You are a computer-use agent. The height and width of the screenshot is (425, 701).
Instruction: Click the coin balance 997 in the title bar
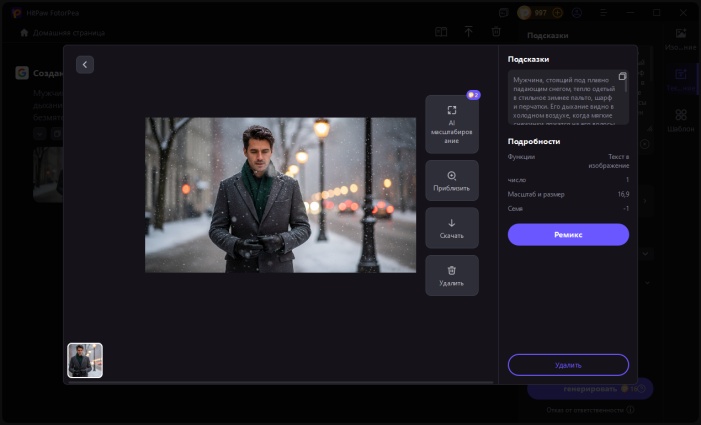tap(541, 13)
